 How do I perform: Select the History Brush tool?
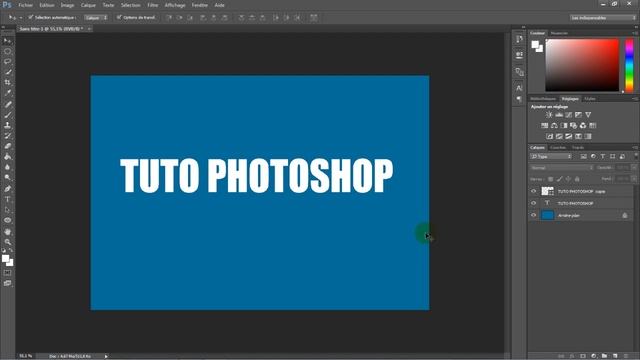(x=7, y=136)
